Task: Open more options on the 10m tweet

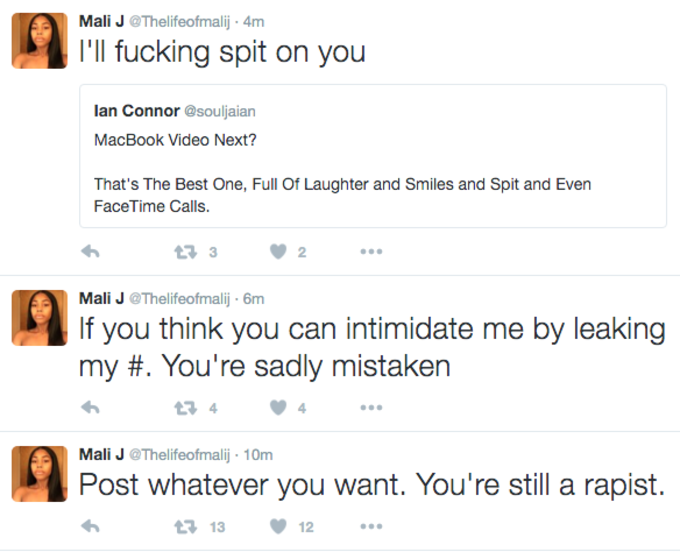Action: click(371, 527)
